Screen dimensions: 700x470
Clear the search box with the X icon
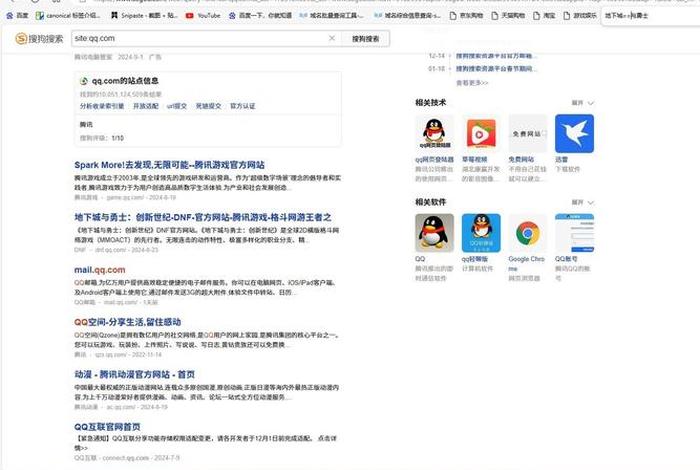pyautogui.click(x=332, y=38)
